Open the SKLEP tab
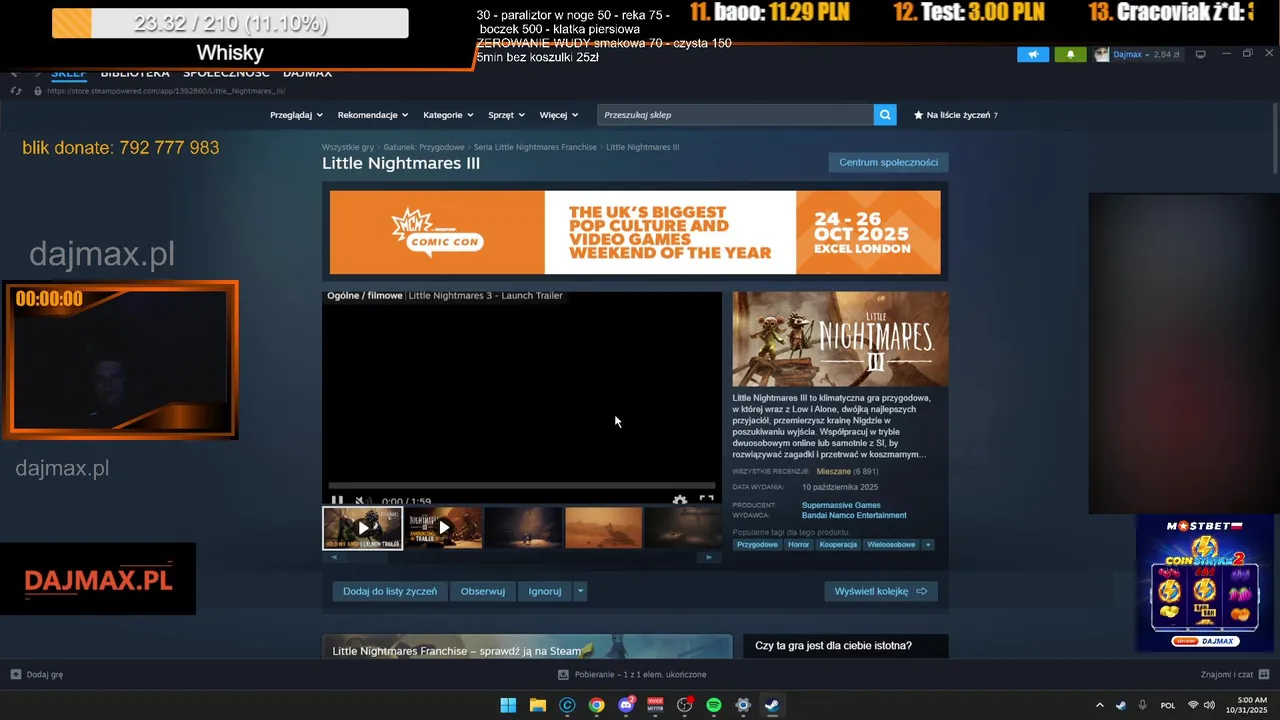This screenshot has height=720, width=1280. (69, 73)
